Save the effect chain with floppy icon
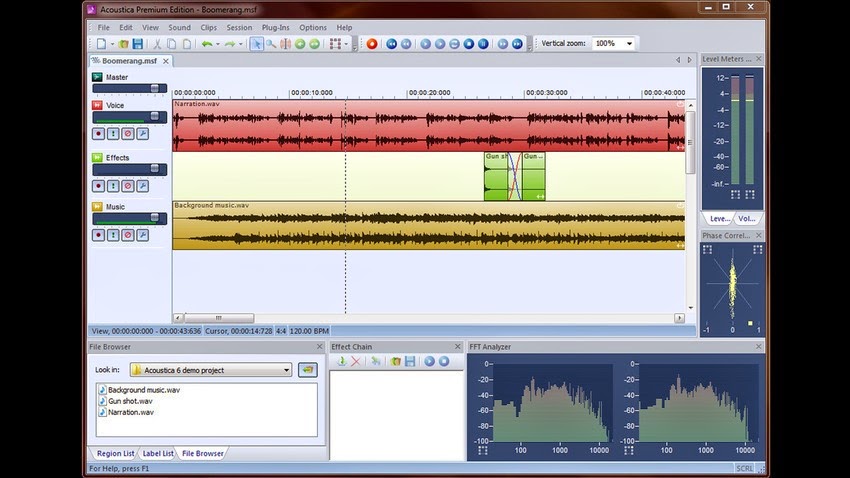This screenshot has width=850, height=478. pos(410,361)
